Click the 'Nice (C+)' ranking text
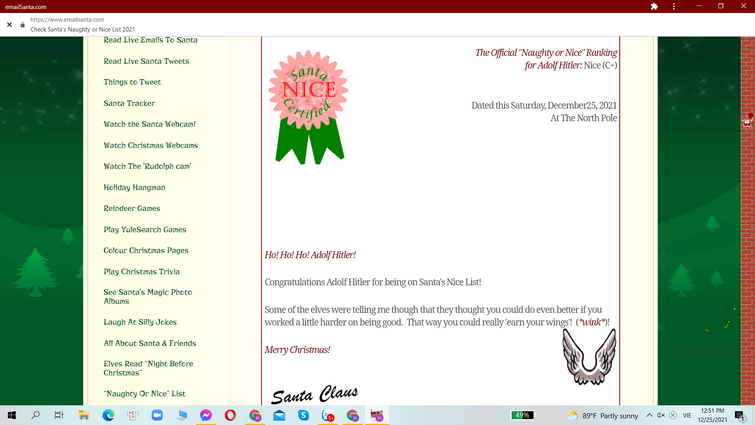Image resolution: width=755 pixels, height=425 pixels. click(x=600, y=65)
